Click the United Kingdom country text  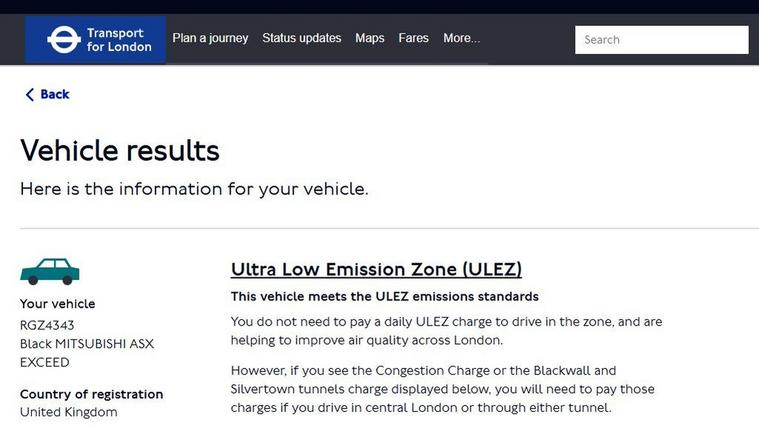(68, 412)
